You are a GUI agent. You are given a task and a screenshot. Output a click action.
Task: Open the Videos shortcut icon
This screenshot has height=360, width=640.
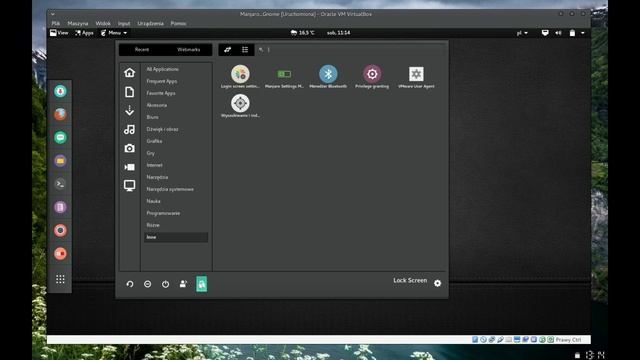tap(129, 167)
